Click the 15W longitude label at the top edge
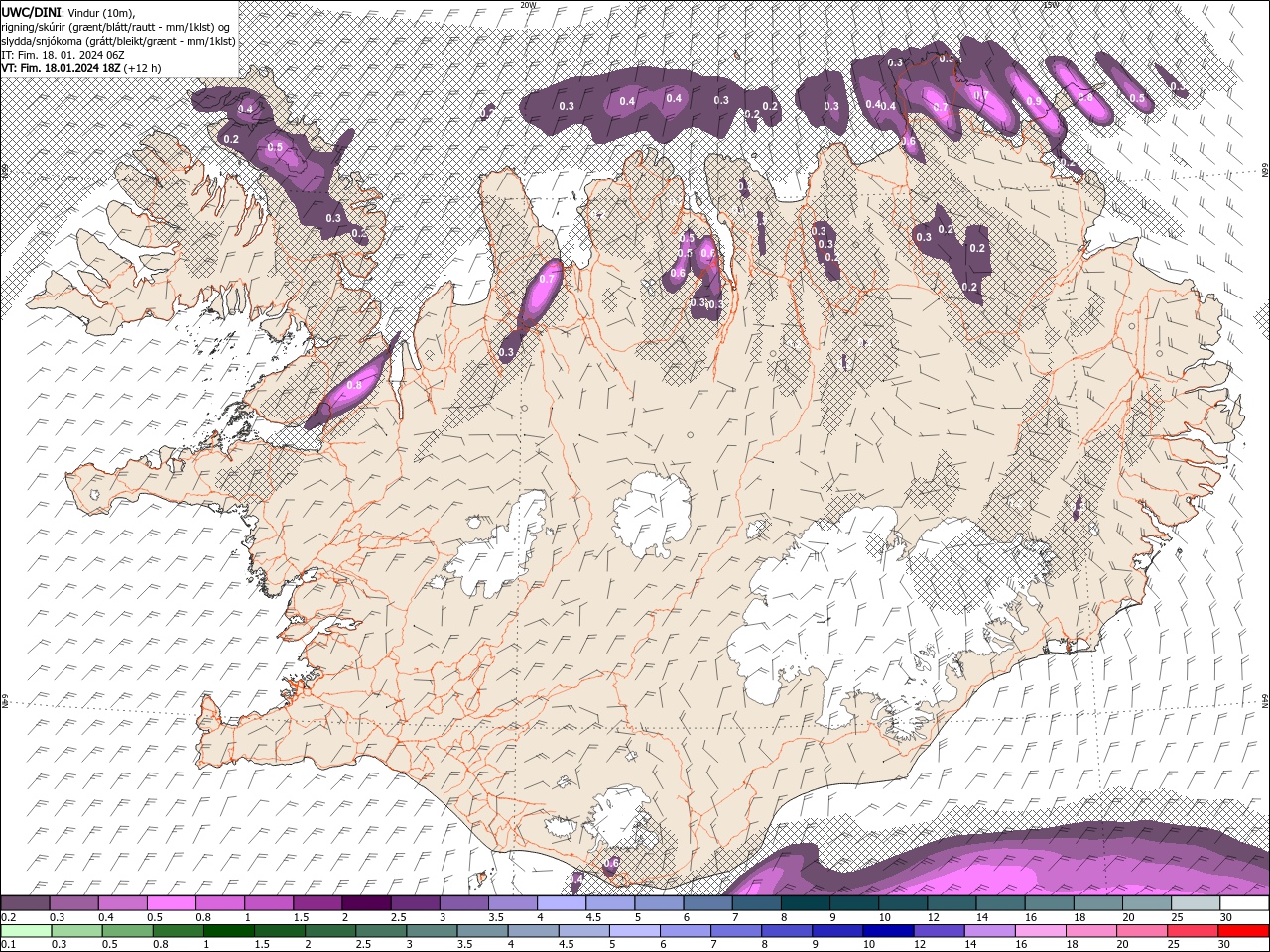The image size is (1270, 952). tap(1050, 5)
